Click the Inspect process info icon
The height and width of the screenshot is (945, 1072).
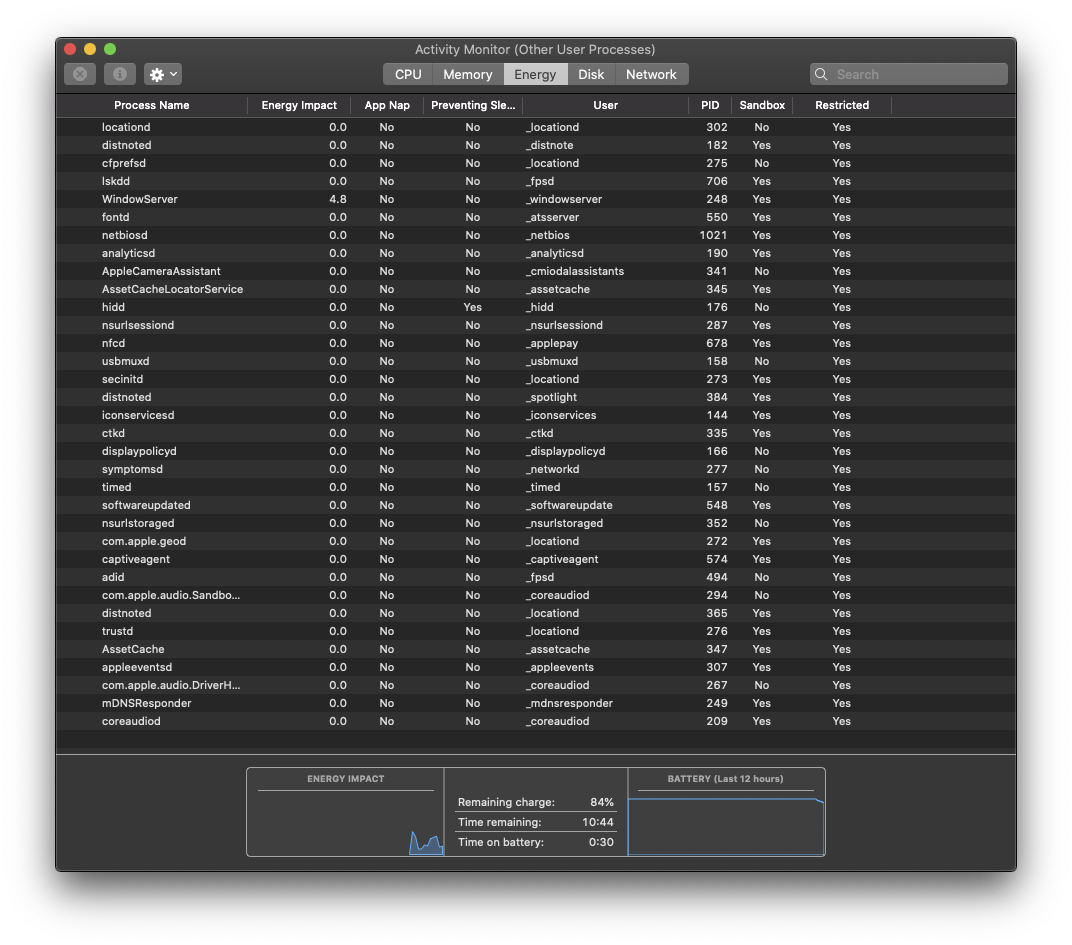point(120,74)
